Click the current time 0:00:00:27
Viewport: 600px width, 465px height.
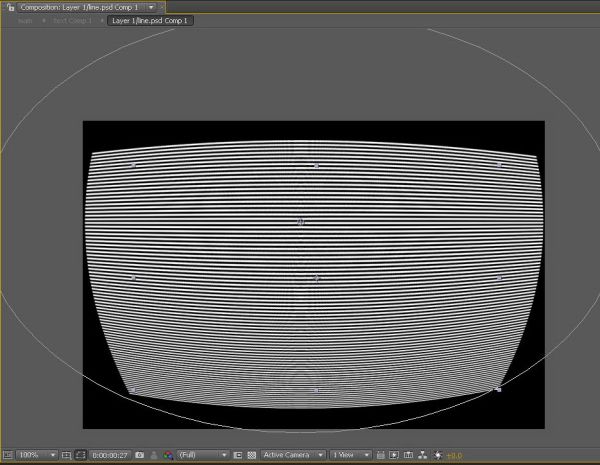click(110, 455)
